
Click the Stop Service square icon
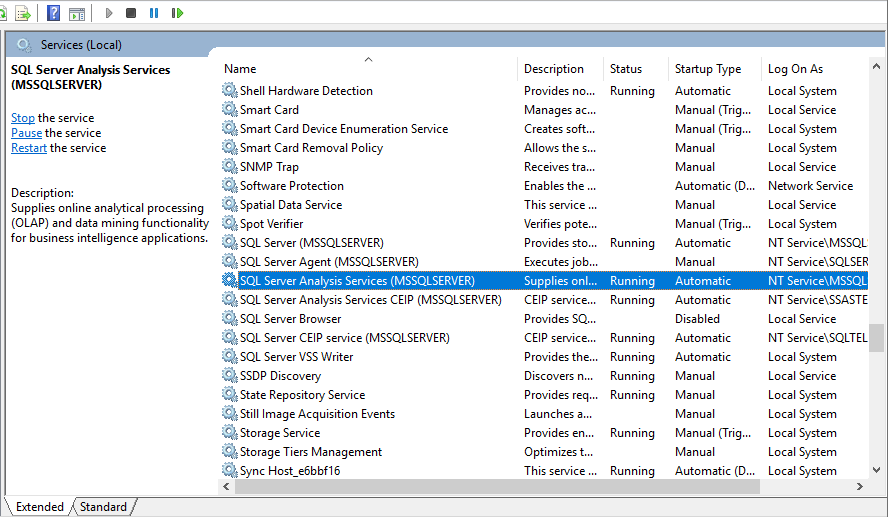pyautogui.click(x=131, y=13)
